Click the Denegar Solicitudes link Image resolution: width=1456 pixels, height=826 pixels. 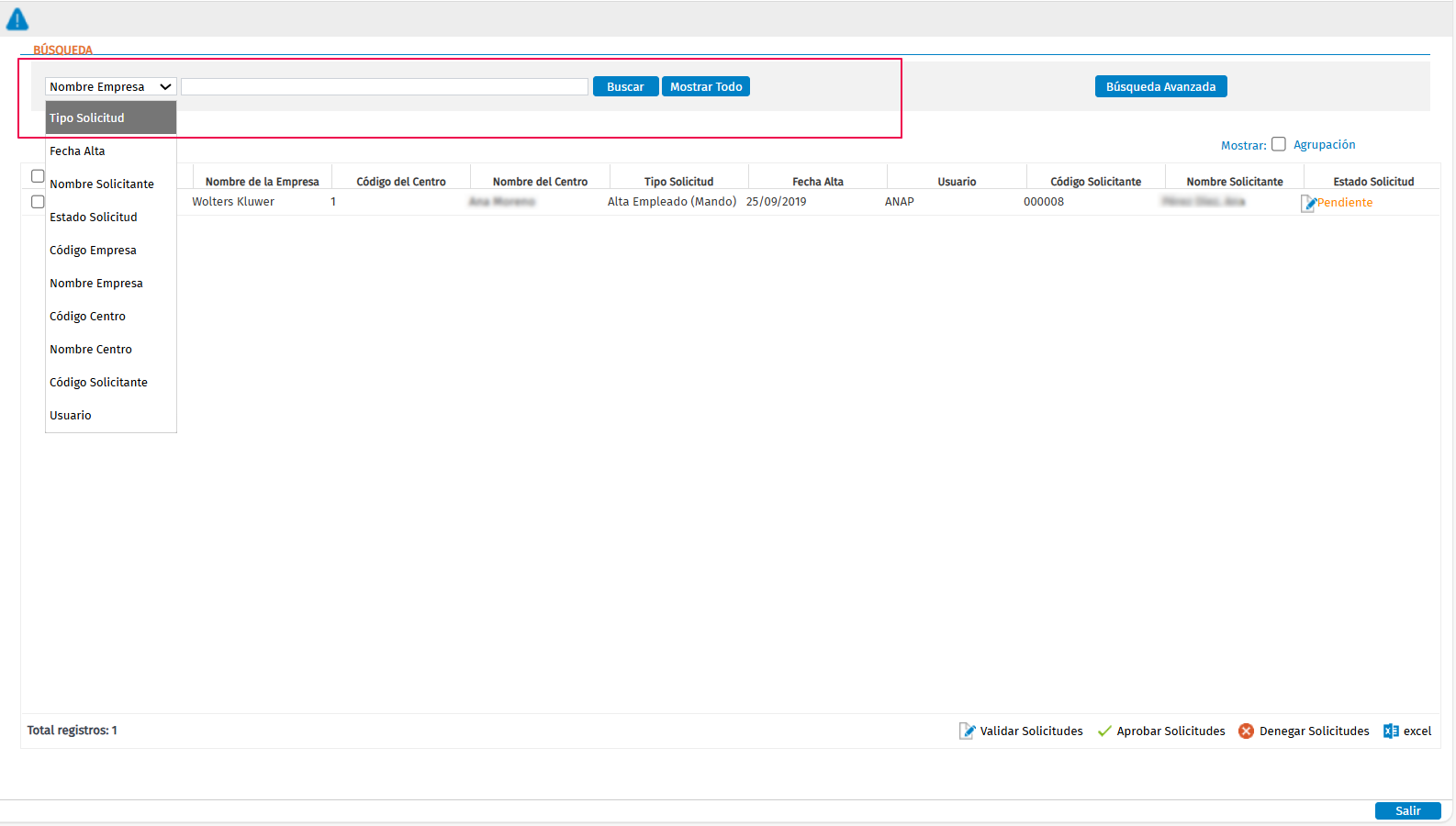1314,731
